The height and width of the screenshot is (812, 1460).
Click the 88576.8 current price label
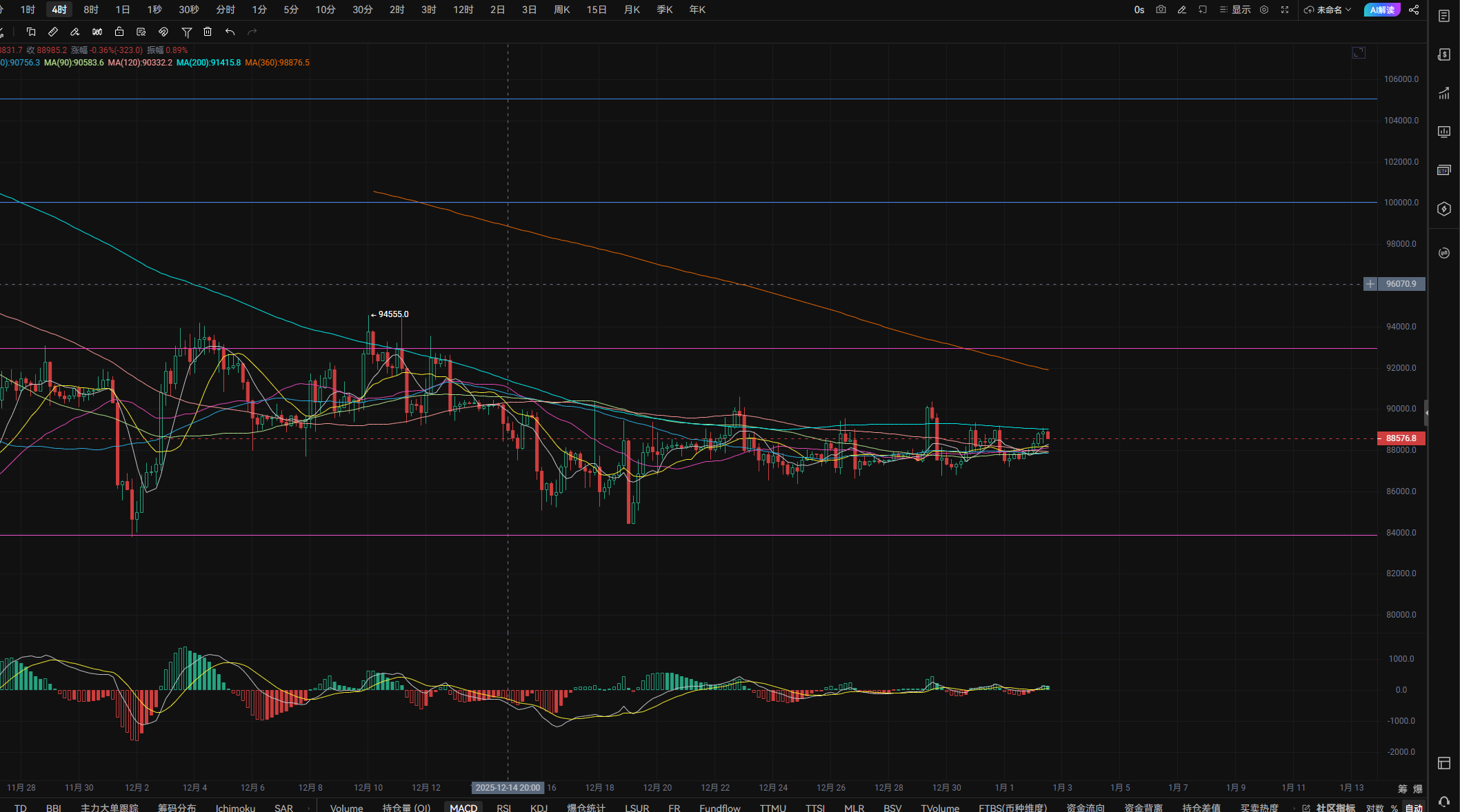[x=1401, y=438]
